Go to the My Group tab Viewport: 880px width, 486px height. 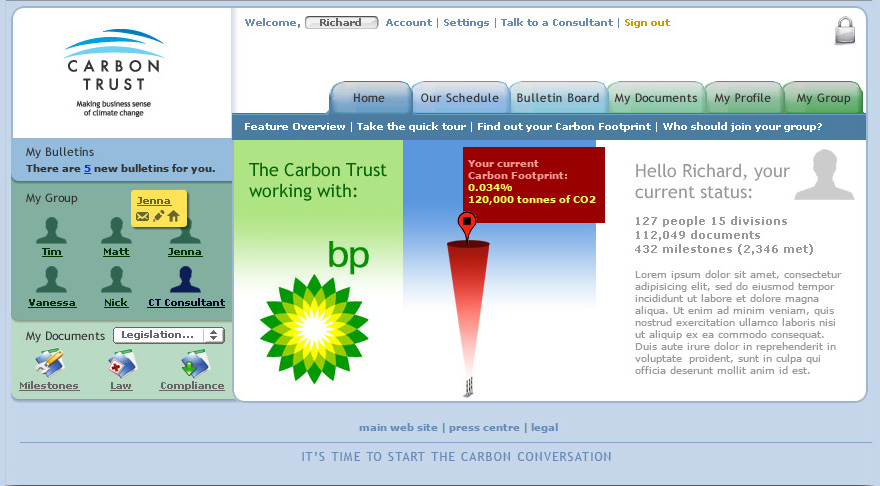point(823,98)
